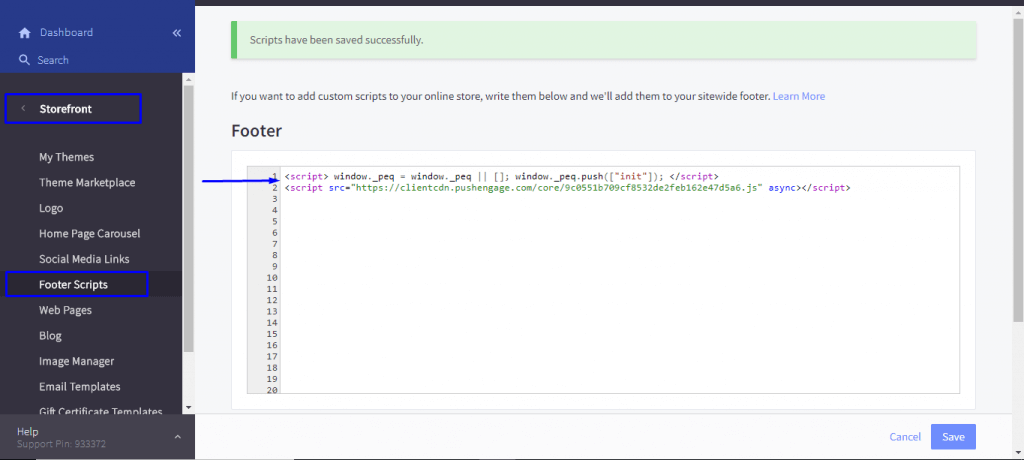Click line number 20 in editor gutter

pyautogui.click(x=273, y=390)
